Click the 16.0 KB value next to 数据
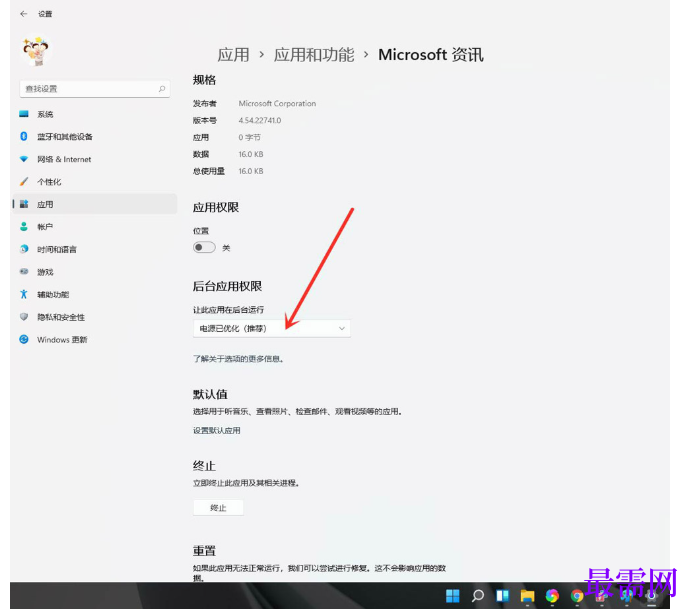 pos(251,154)
